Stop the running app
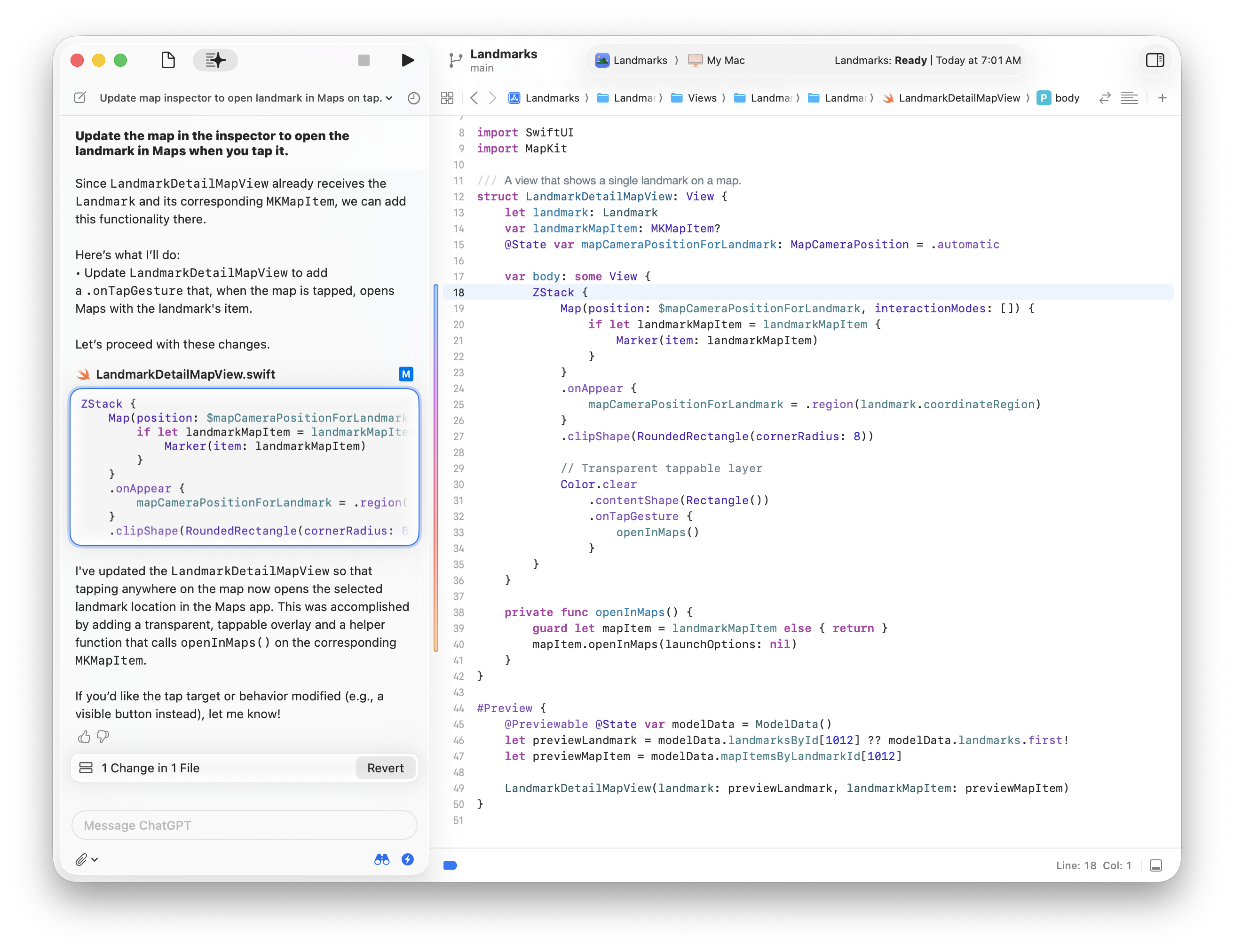The width and height of the screenshot is (1234, 952). (x=364, y=60)
